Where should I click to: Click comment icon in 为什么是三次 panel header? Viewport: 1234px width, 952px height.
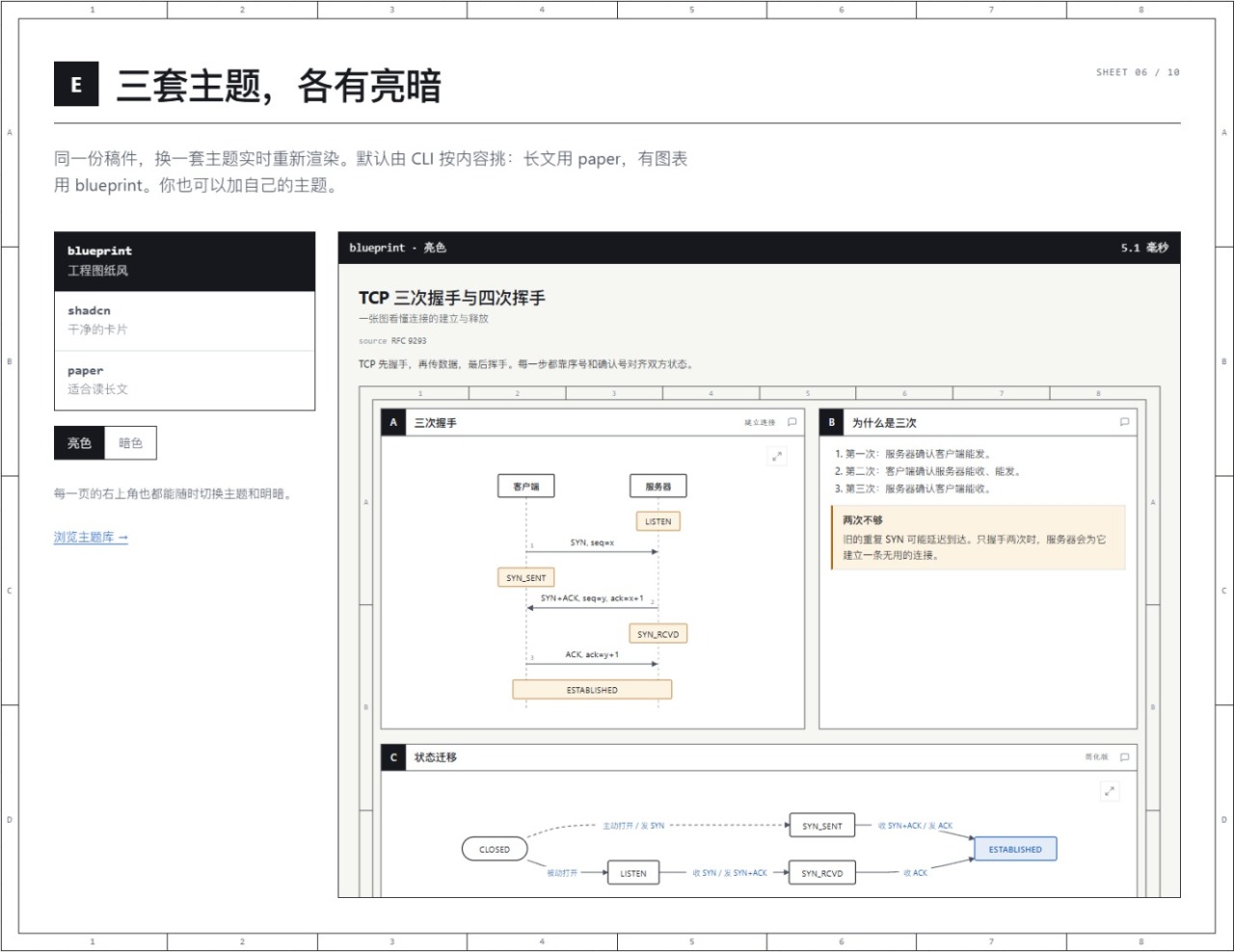pos(1124,422)
